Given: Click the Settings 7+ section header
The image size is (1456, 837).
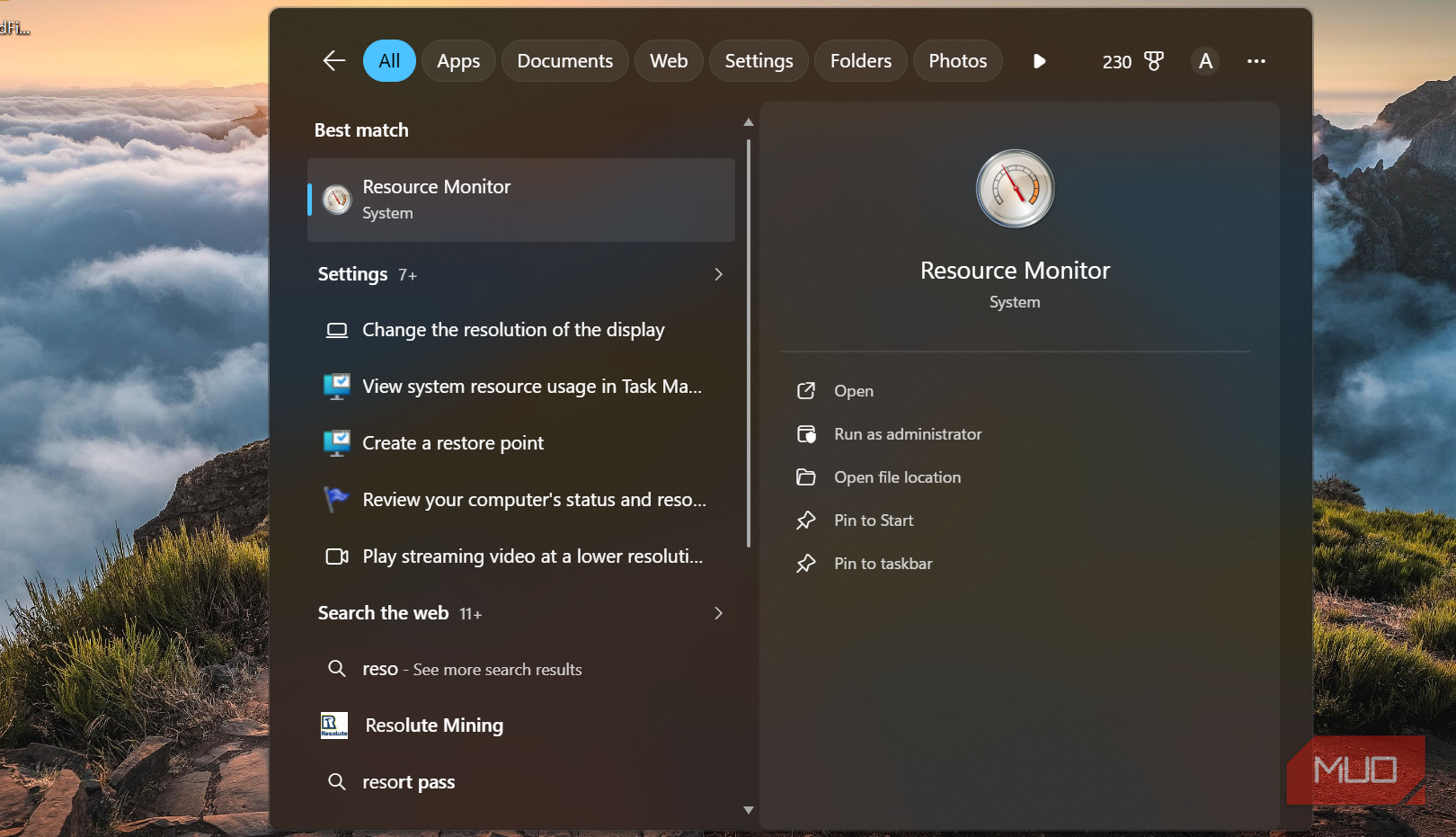Looking at the screenshot, I should pos(368,274).
